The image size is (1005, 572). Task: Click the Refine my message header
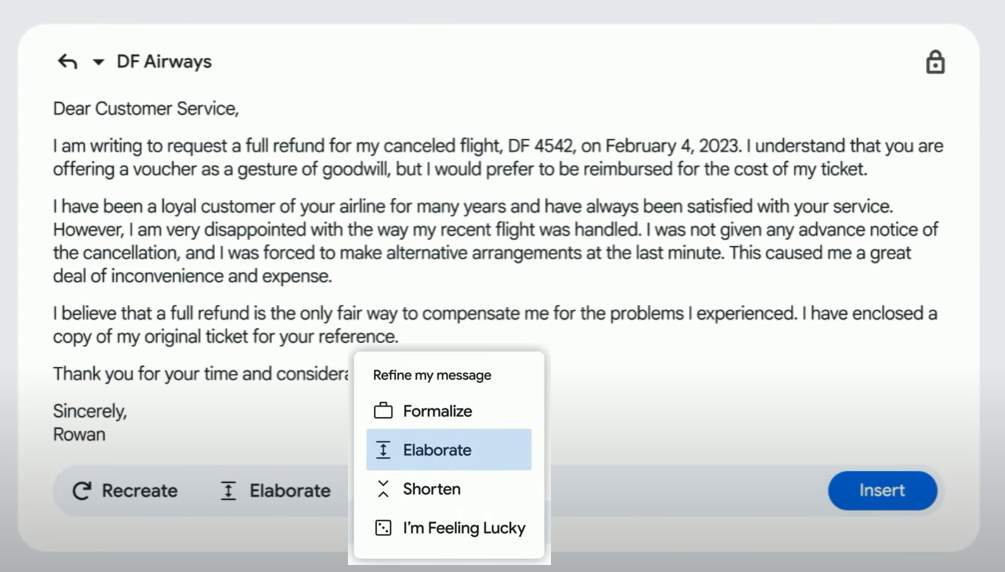(x=432, y=375)
